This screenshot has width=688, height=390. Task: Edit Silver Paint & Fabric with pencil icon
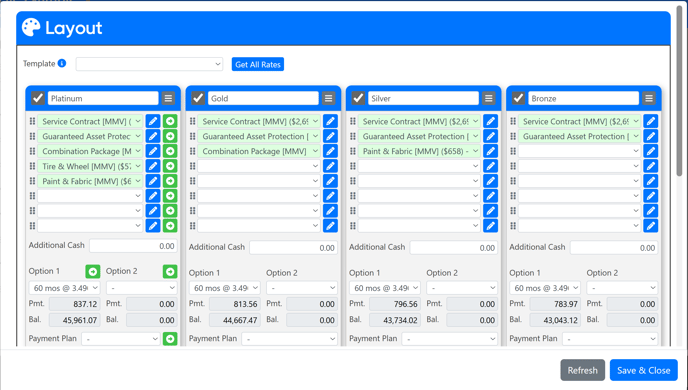tap(491, 151)
